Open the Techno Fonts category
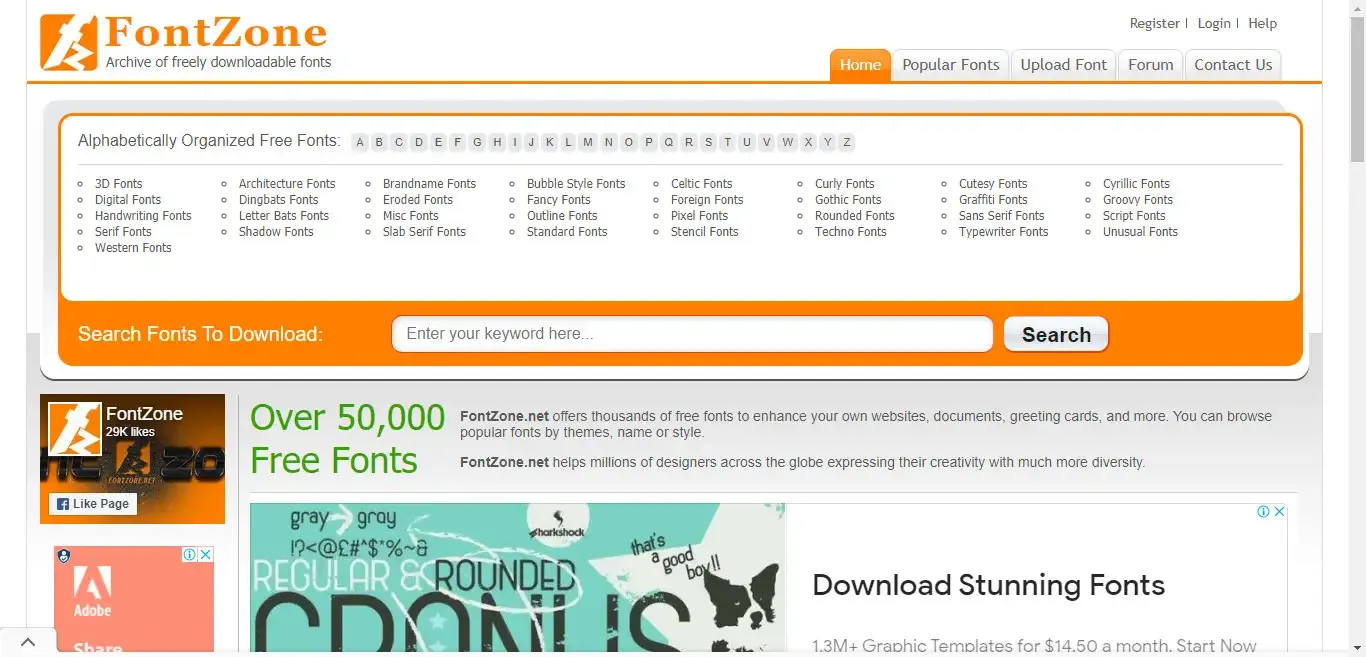1366x657 pixels. tap(850, 232)
